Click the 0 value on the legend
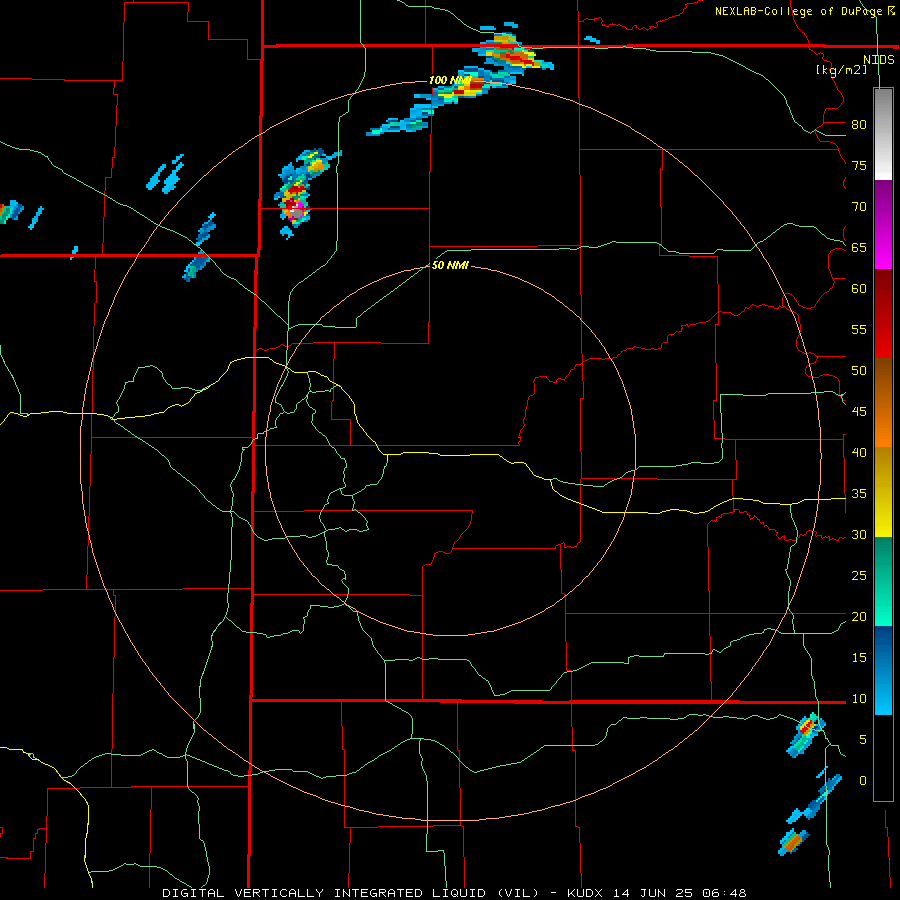This screenshot has height=900, width=900. pyautogui.click(x=863, y=781)
